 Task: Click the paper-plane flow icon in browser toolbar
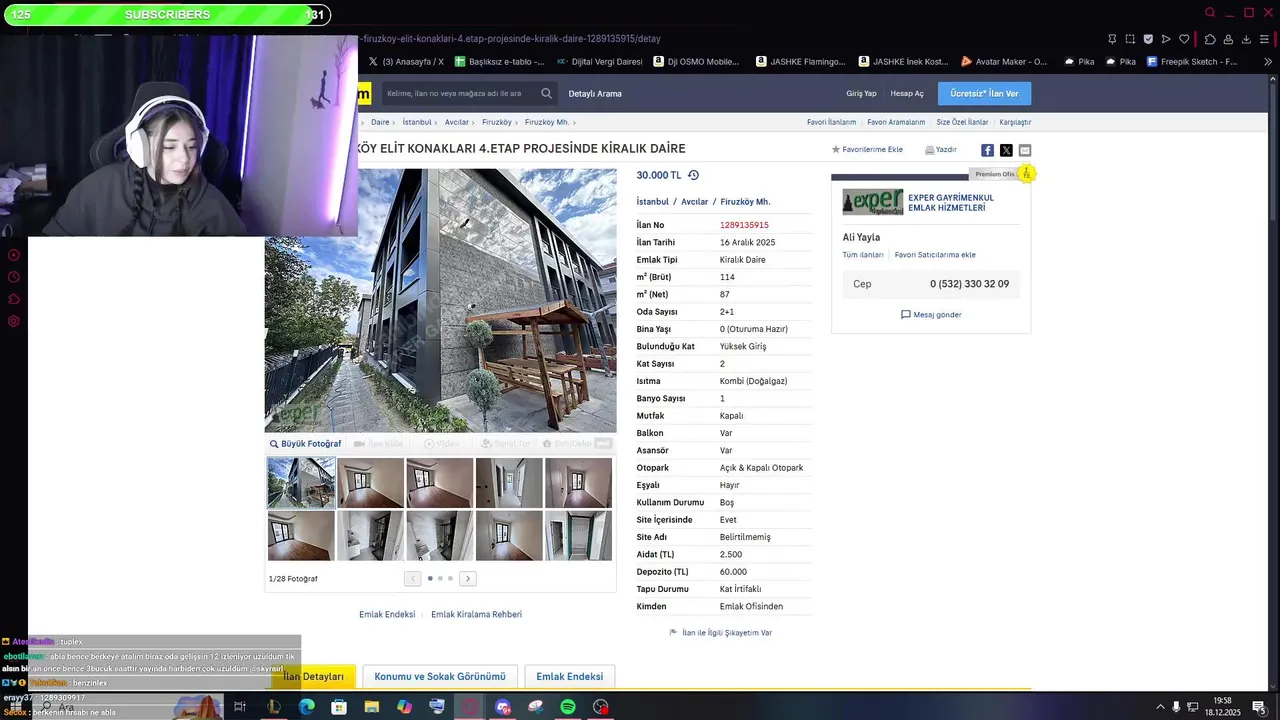point(1166,39)
